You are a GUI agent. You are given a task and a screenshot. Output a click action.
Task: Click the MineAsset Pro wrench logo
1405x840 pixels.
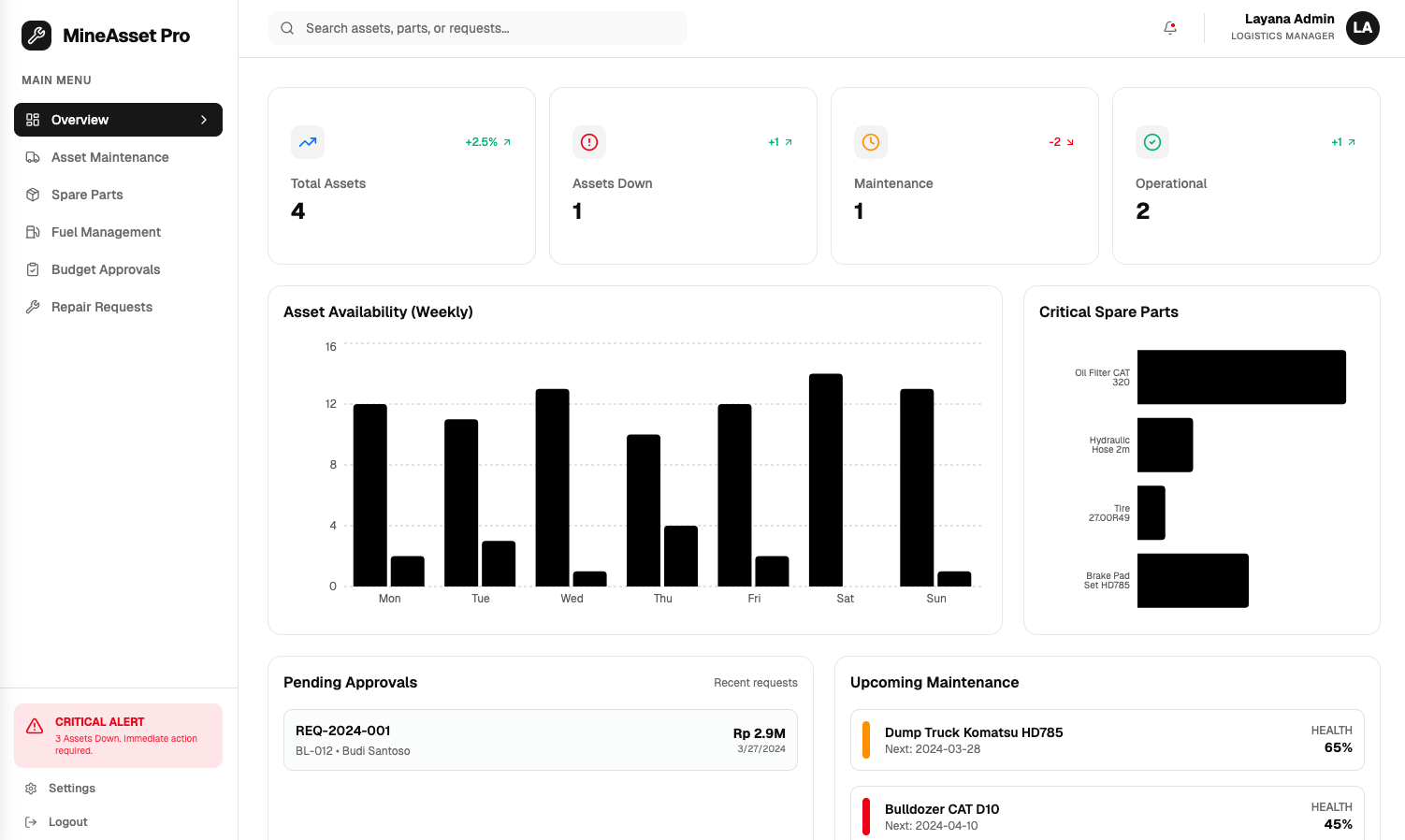coord(36,36)
